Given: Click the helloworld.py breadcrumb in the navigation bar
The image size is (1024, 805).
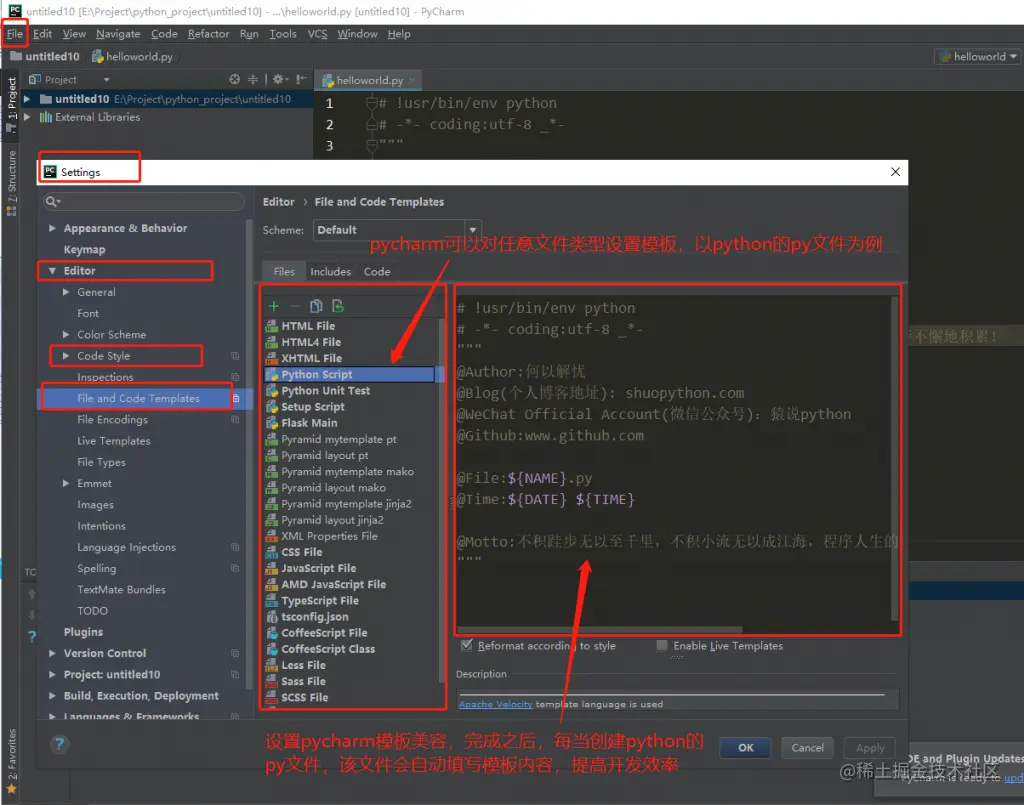Looking at the screenshot, I should click(133, 57).
